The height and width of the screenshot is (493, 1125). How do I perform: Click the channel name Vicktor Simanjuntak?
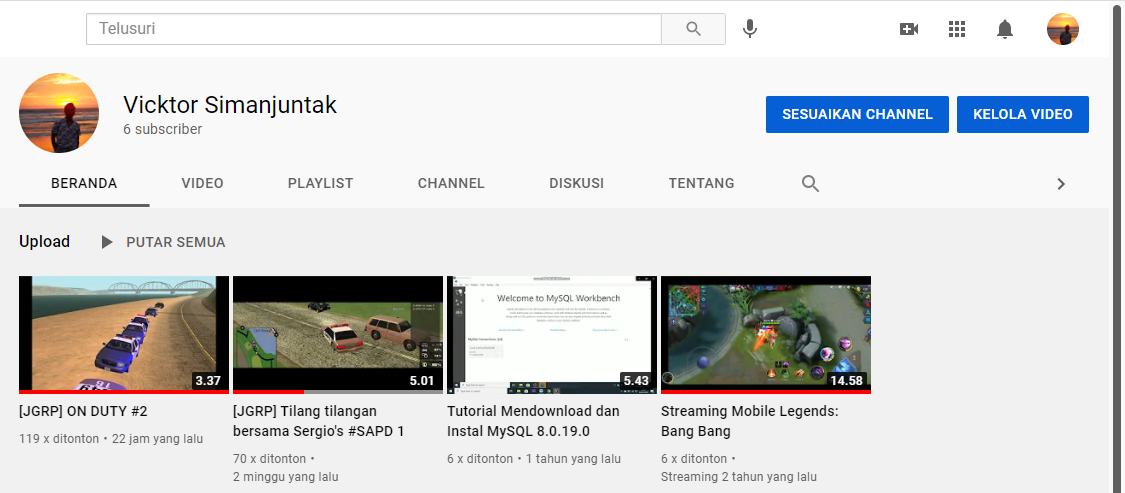pos(230,105)
